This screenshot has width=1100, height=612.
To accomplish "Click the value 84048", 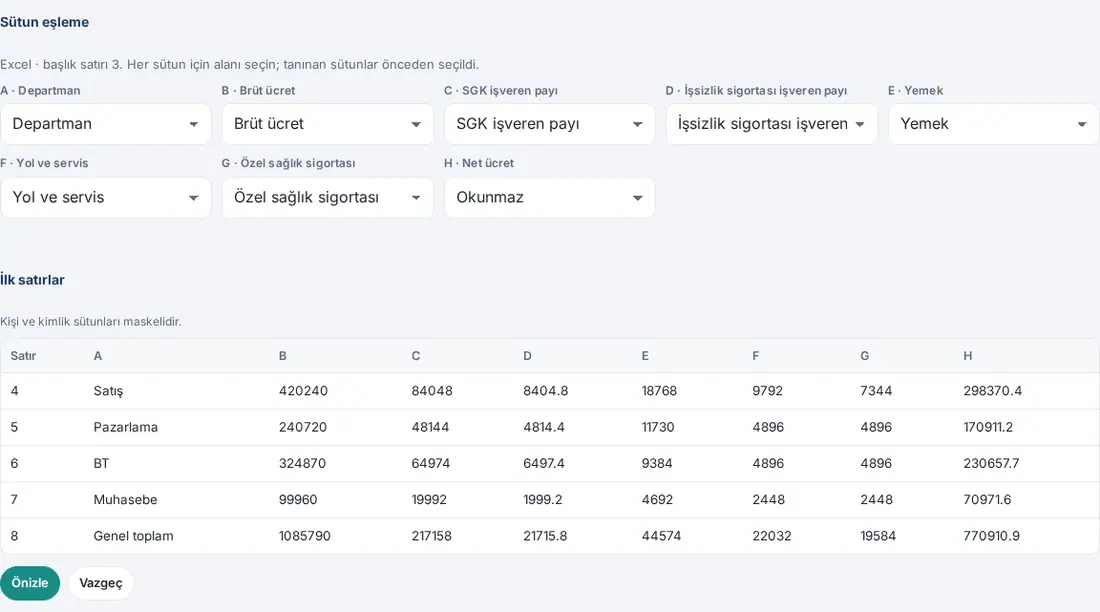I will pos(432,391).
